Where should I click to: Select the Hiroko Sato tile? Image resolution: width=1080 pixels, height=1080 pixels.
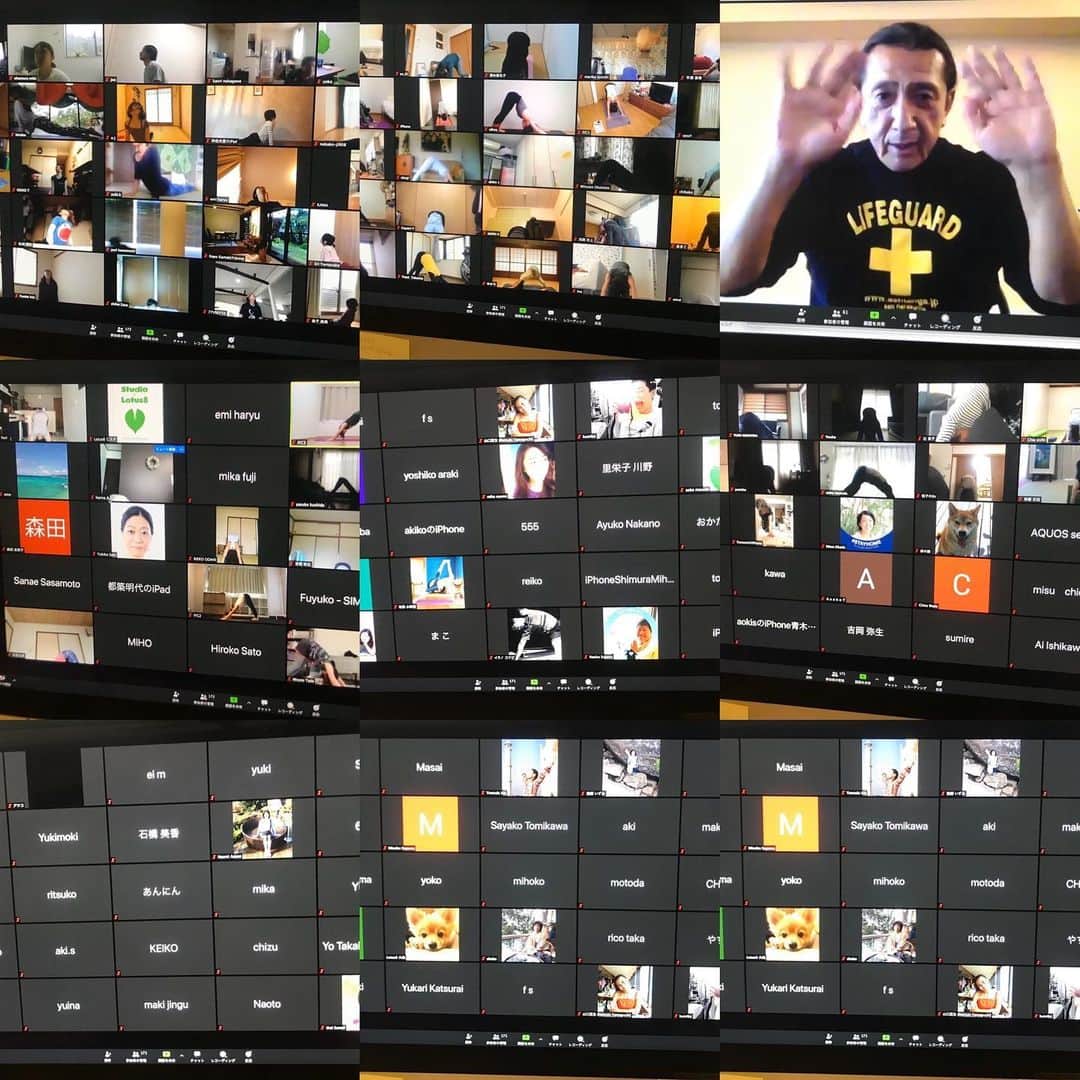pos(236,649)
